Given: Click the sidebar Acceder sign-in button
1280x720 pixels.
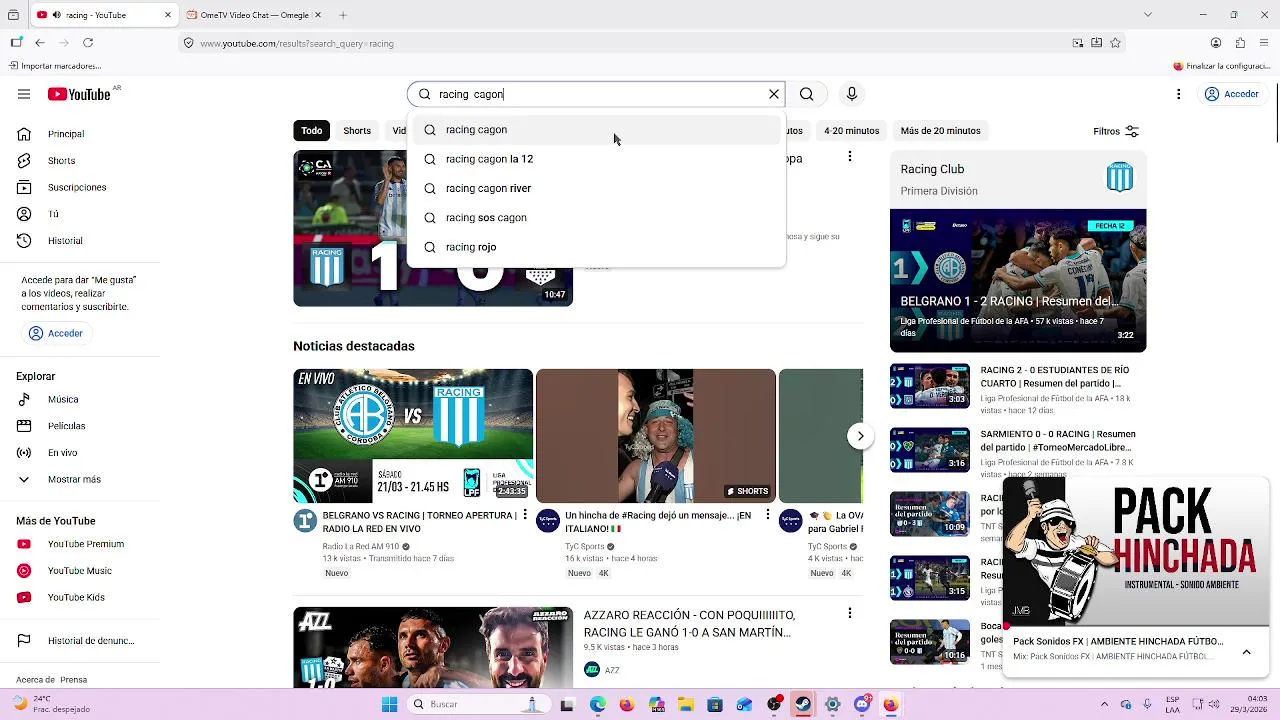Looking at the screenshot, I should pyautogui.click(x=56, y=333).
